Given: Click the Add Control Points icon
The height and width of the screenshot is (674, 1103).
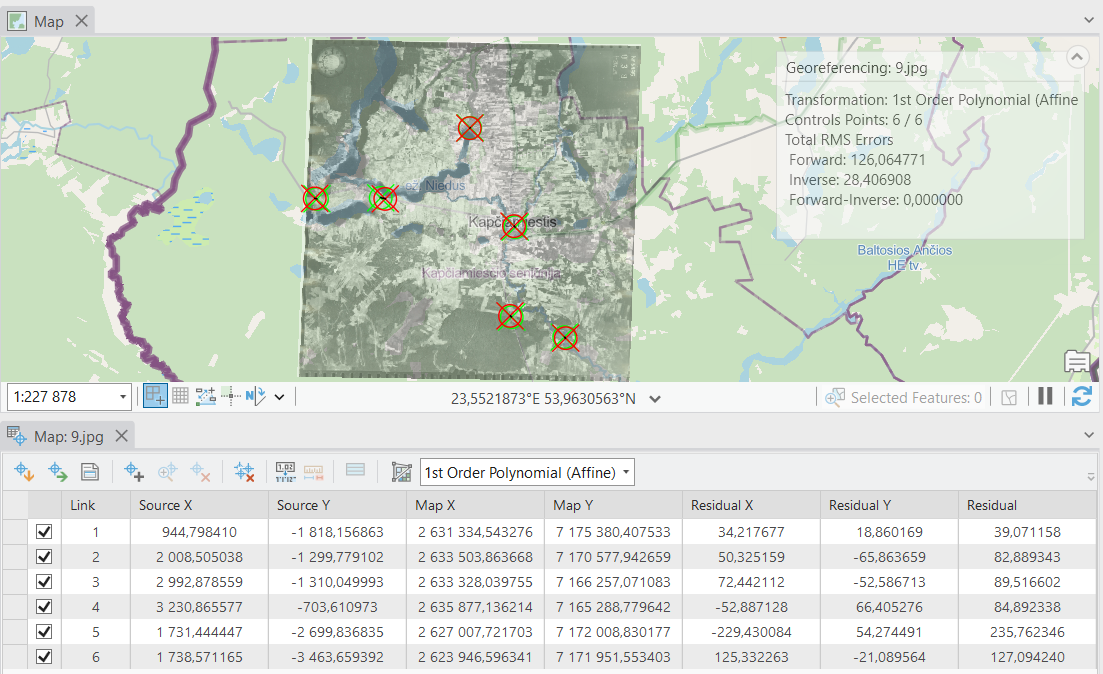Looking at the screenshot, I should pyautogui.click(x=134, y=472).
